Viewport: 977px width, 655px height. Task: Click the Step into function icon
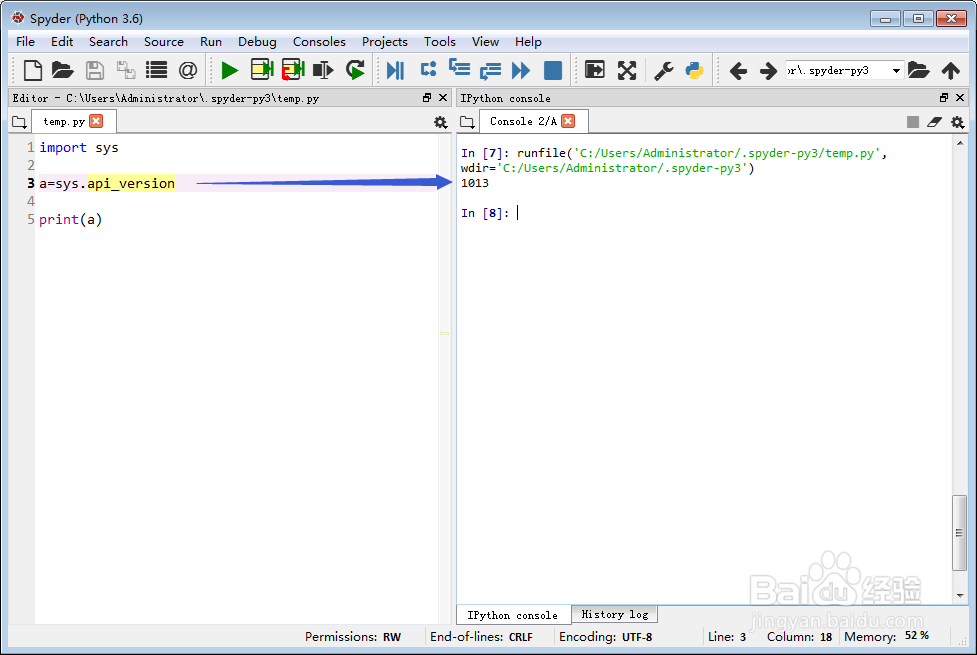460,67
